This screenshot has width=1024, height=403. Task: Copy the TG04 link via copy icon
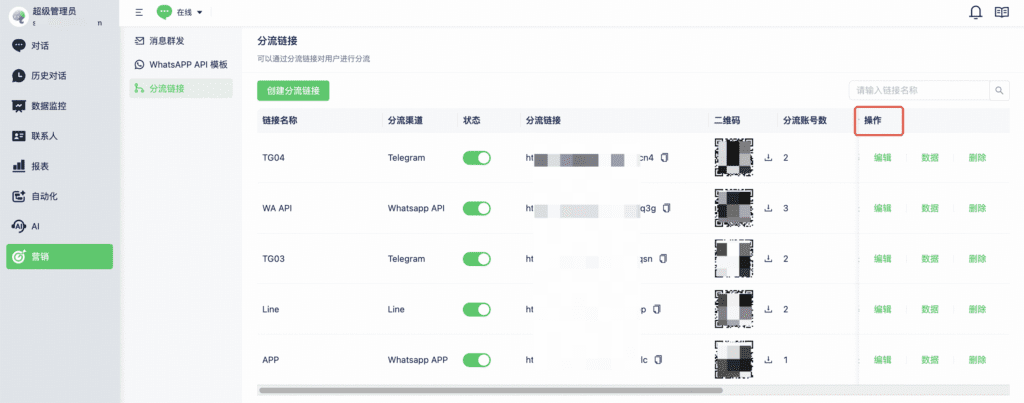coord(664,157)
